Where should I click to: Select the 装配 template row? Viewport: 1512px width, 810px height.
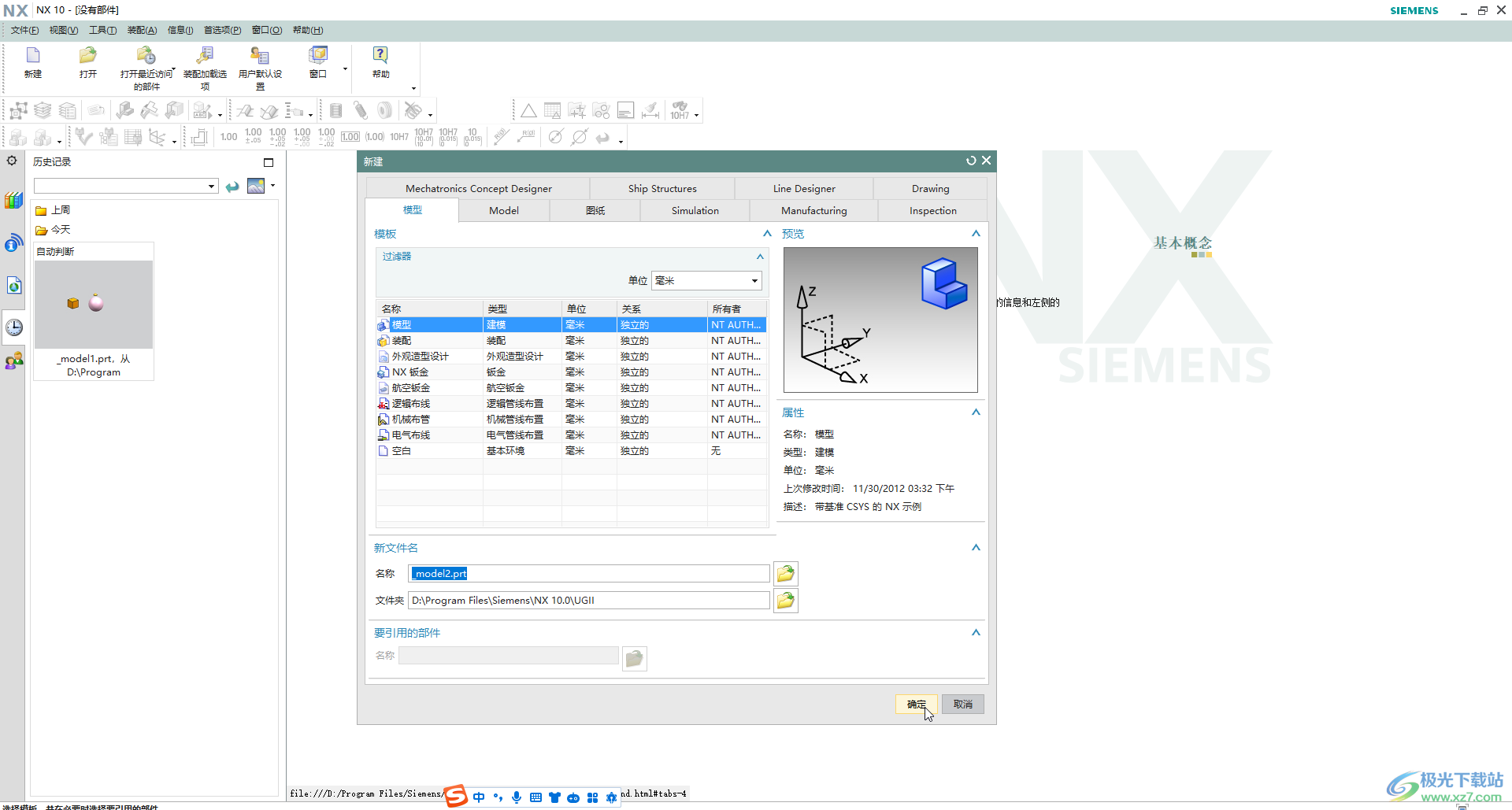(x=571, y=341)
